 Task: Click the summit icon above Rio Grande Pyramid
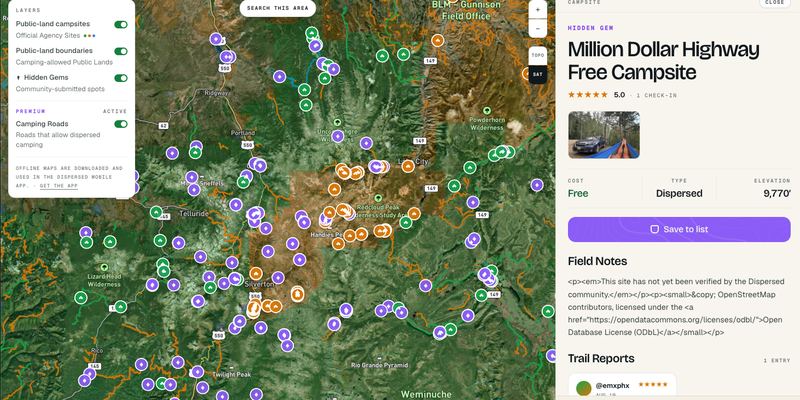click(380, 357)
